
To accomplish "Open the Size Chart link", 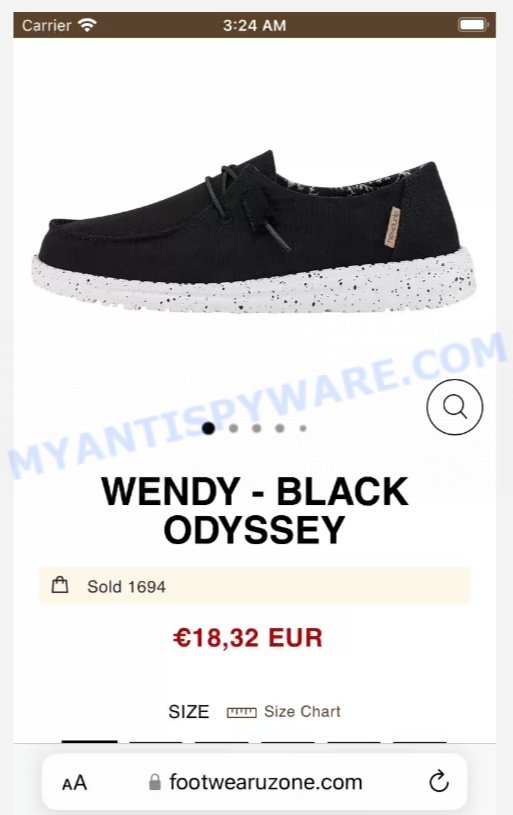I will (x=302, y=711).
